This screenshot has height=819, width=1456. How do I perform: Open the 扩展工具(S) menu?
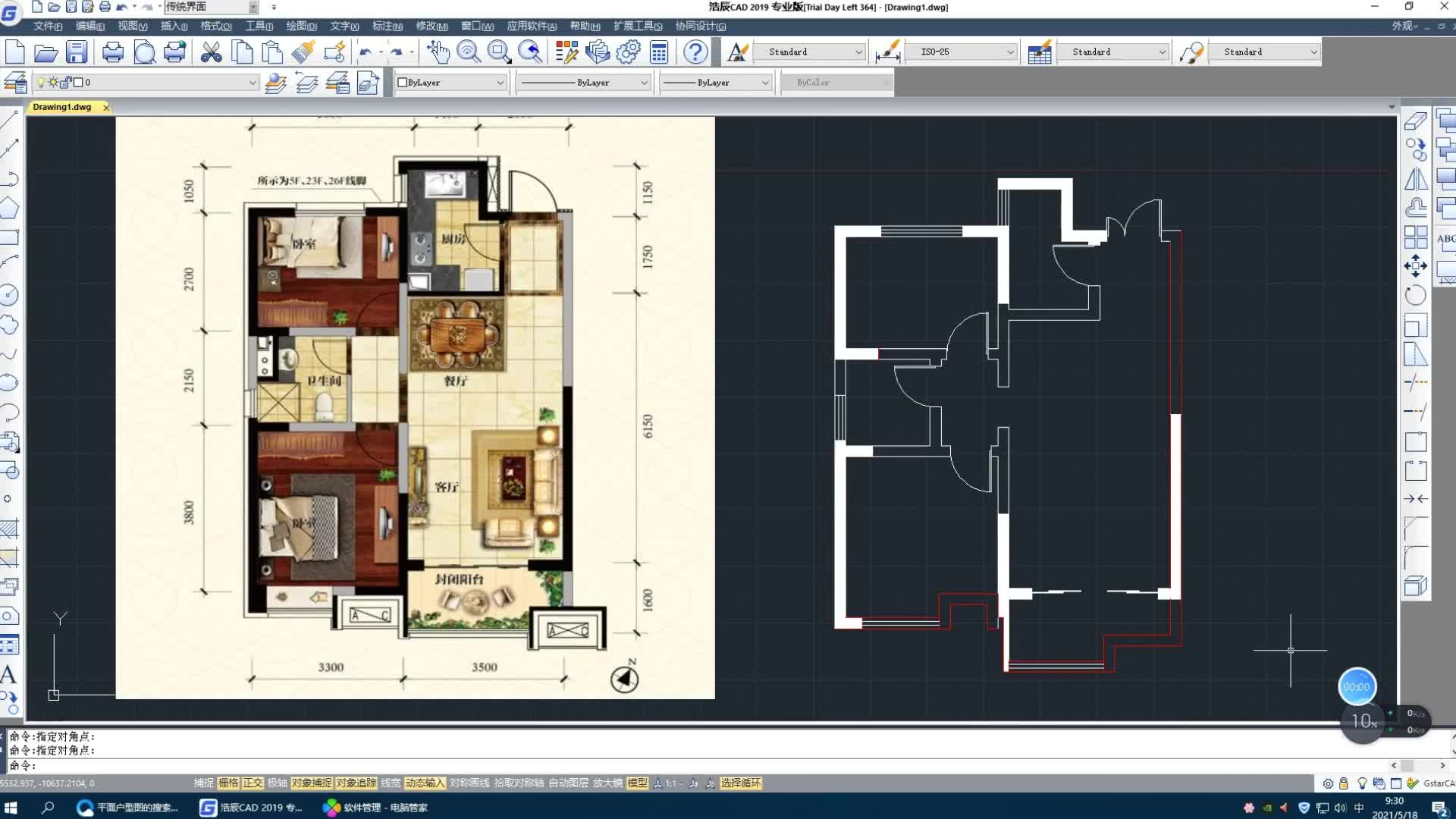pos(638,27)
